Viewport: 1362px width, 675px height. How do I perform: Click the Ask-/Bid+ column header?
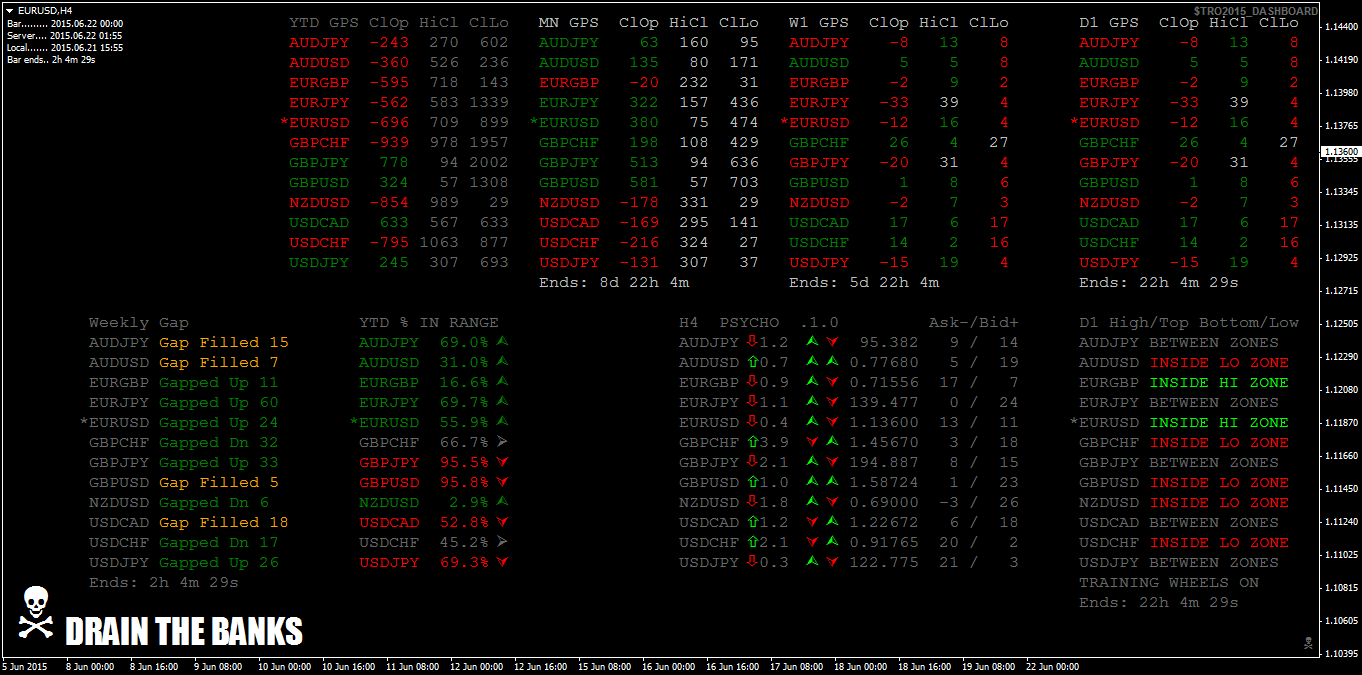974,322
